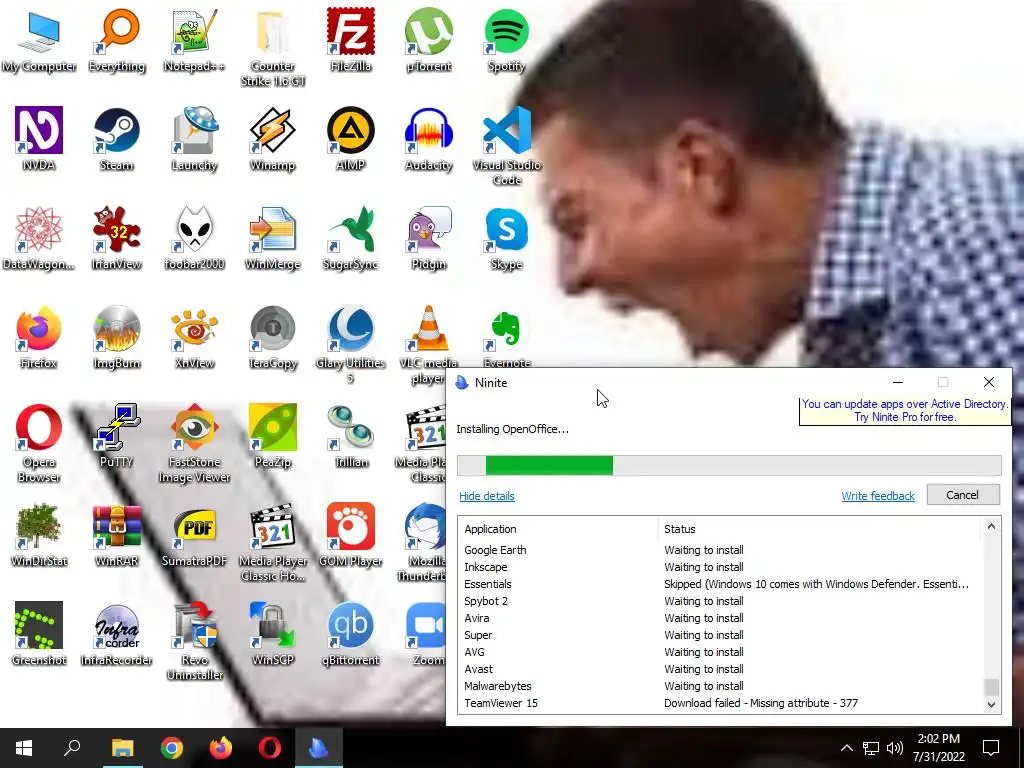Select the NVDA desktop shortcut
Image resolution: width=1024 pixels, height=768 pixels.
coord(39,139)
